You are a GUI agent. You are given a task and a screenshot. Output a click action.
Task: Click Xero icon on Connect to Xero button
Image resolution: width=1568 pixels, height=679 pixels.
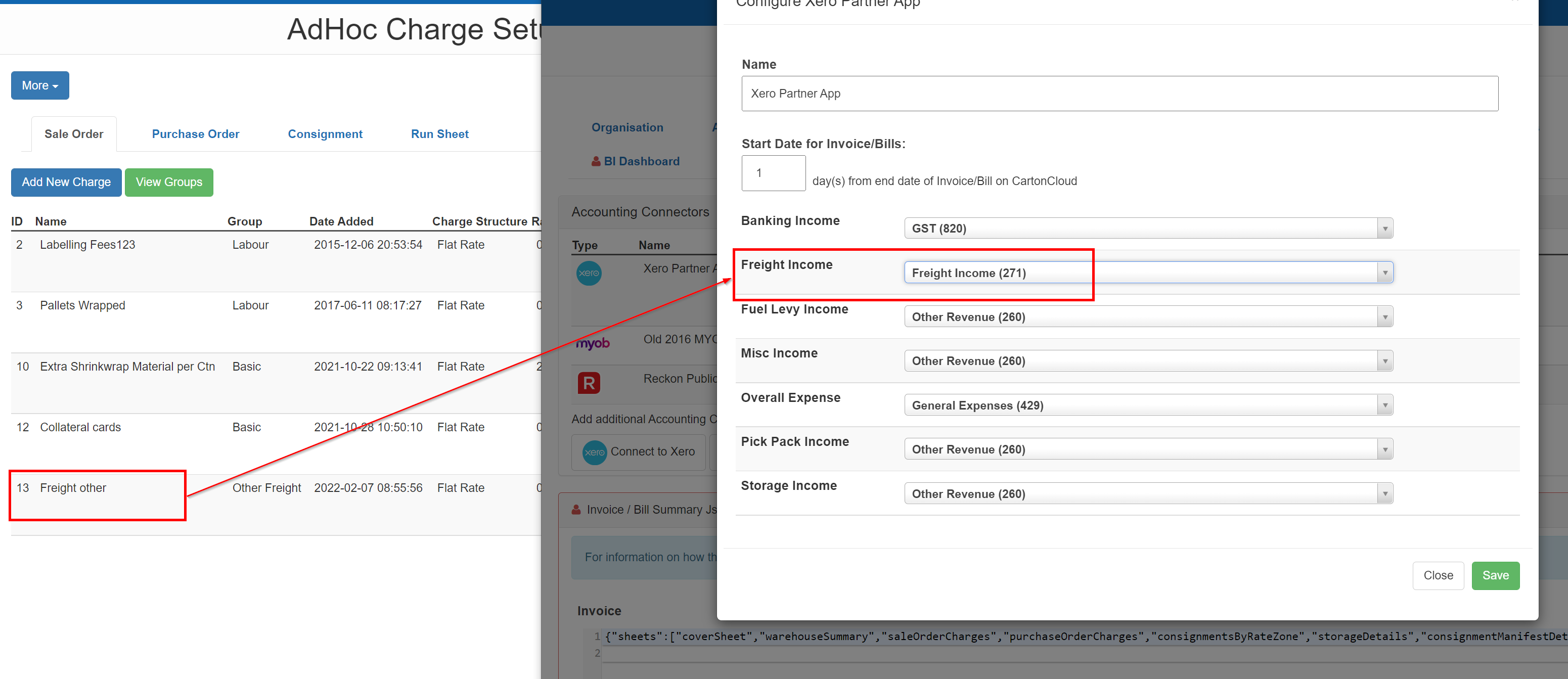594,452
